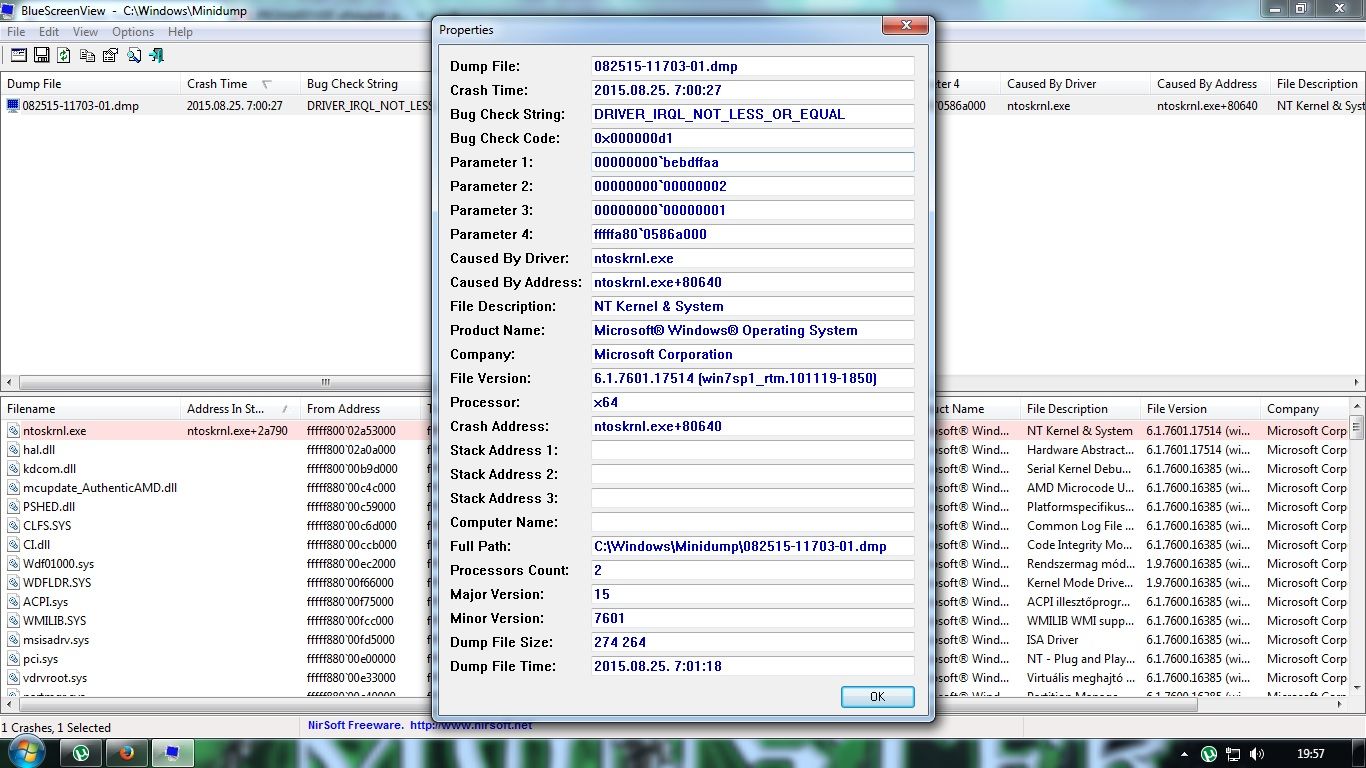This screenshot has height=768, width=1366.
Task: Click the empty Stack Address 1 field
Action: point(753,450)
